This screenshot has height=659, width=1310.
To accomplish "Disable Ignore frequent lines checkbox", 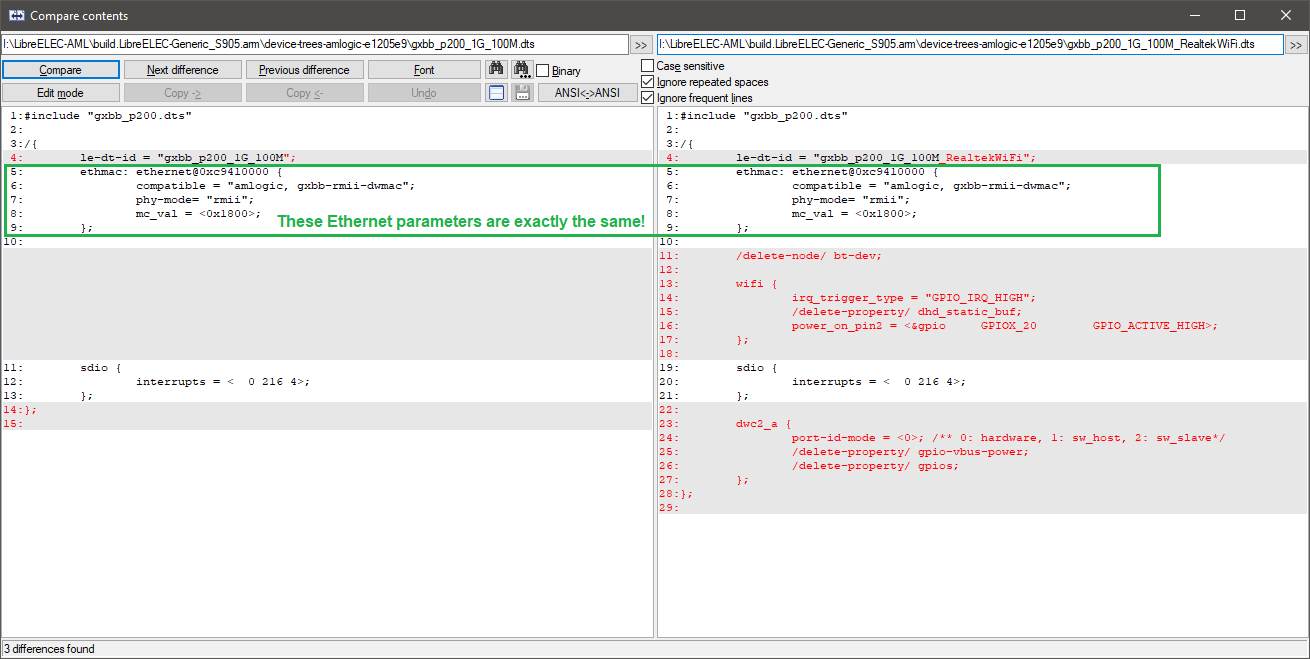I will point(648,98).
